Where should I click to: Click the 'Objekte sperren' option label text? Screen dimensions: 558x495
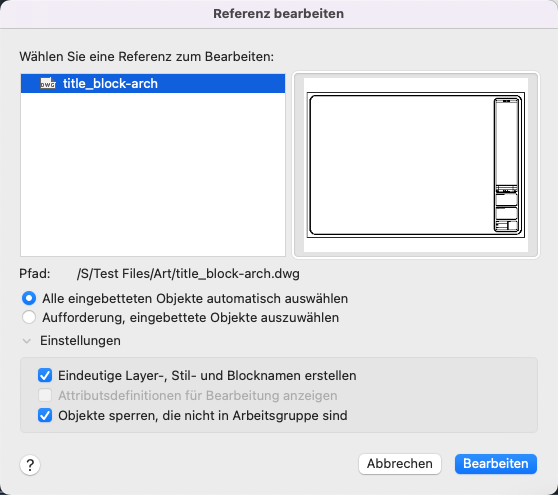pyautogui.click(x=203, y=416)
